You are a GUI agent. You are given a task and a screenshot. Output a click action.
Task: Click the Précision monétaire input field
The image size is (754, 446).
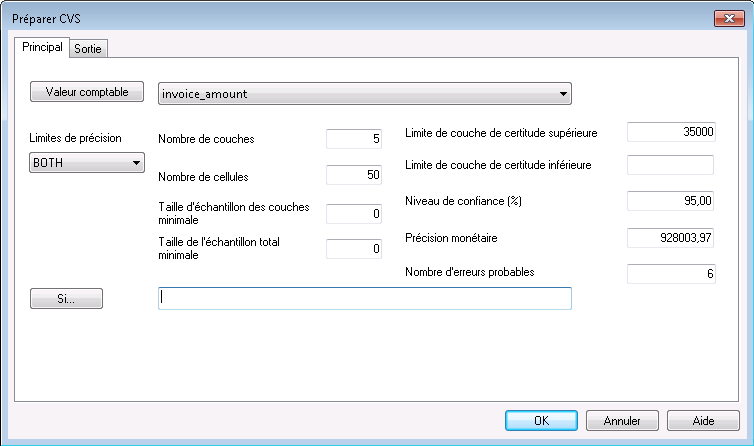(670, 238)
